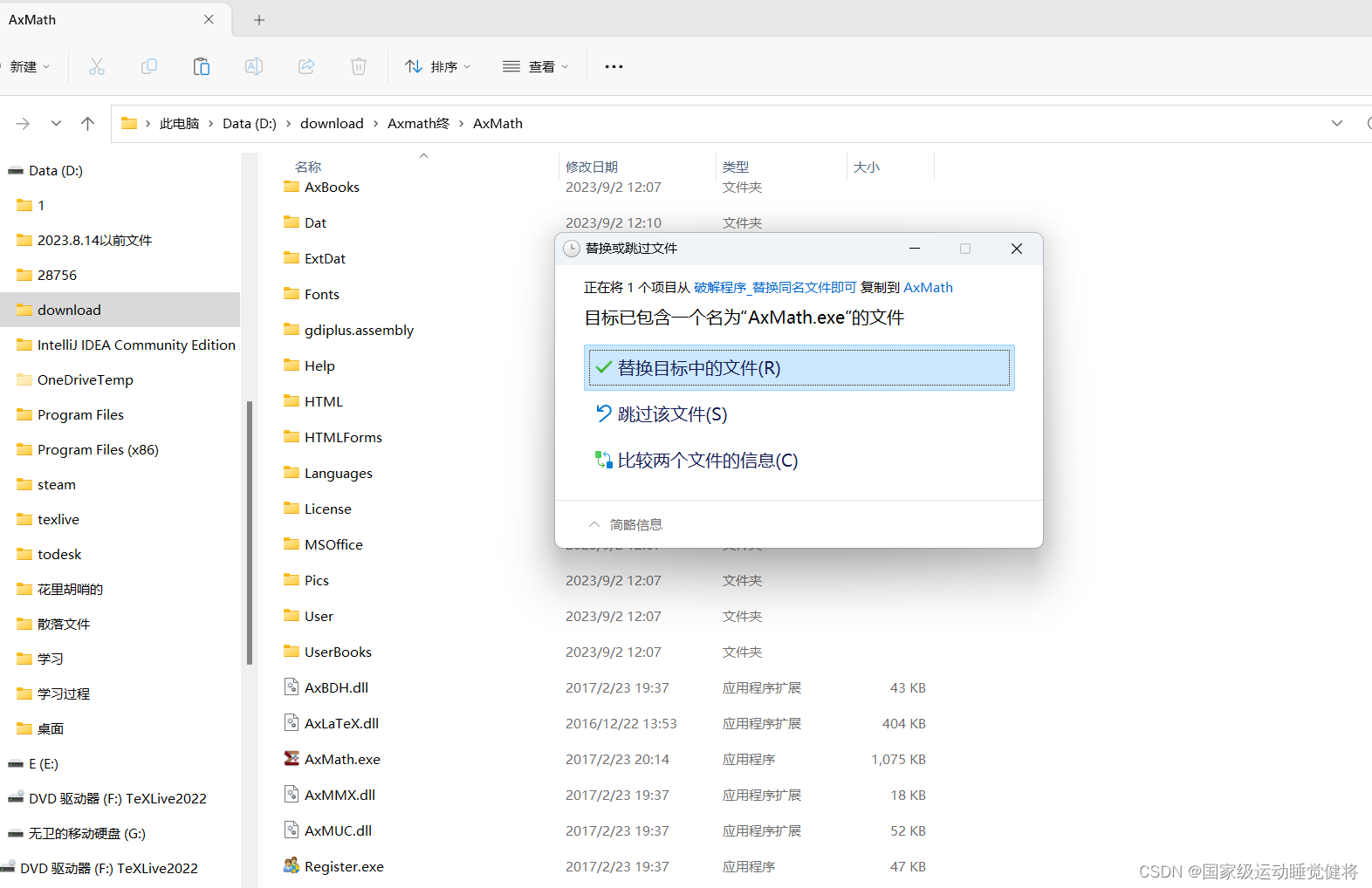Screen dimensions: 1372x888
Task: Close the AxMath tab
Action: point(209,19)
